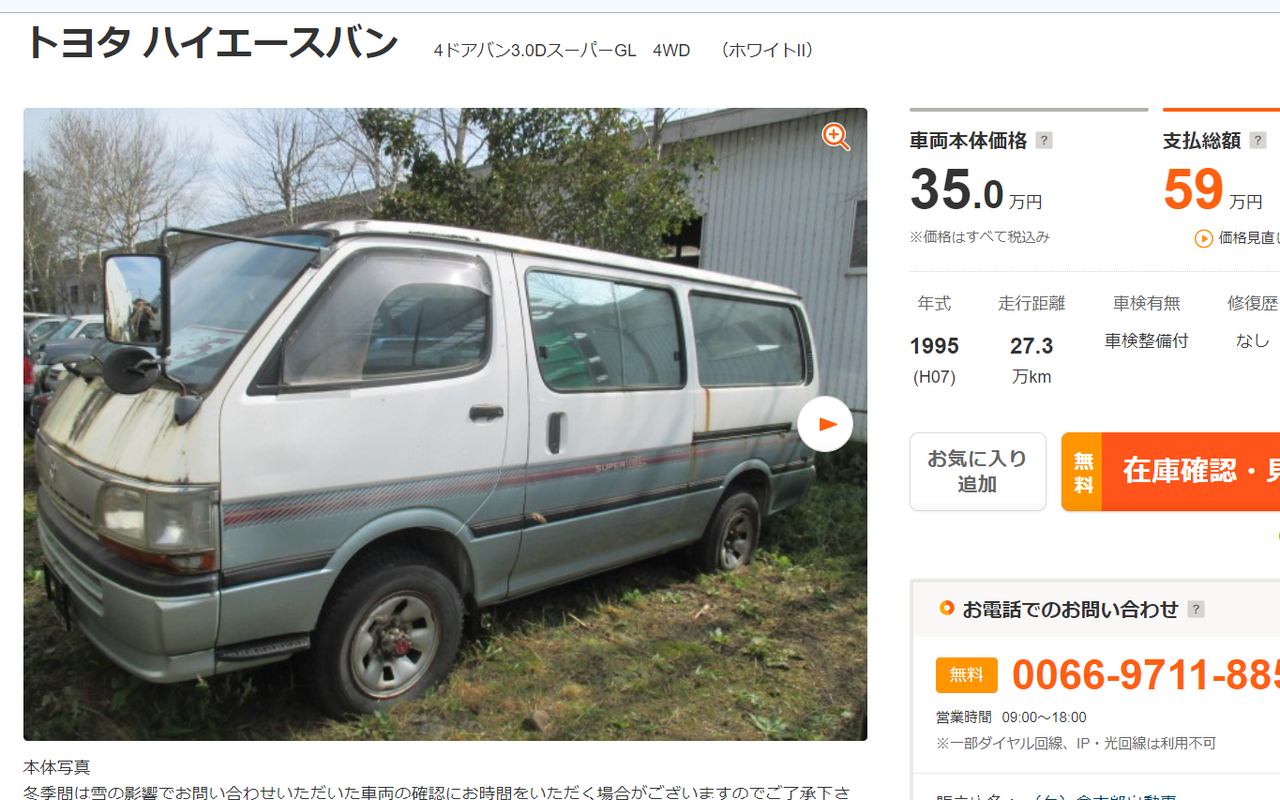Click the 車検整備付 inspection value
Screen dimensions: 1280x800
point(1146,341)
